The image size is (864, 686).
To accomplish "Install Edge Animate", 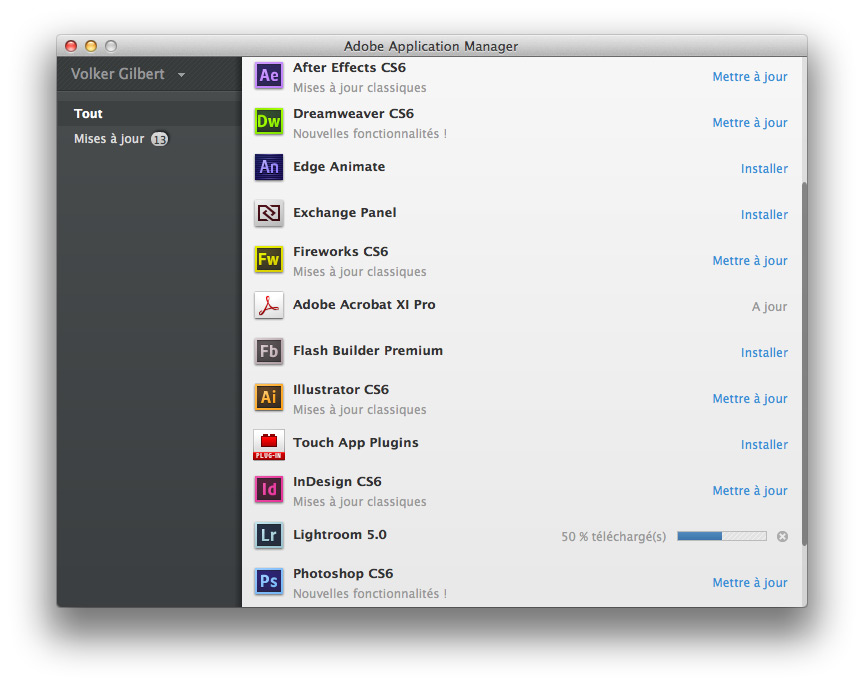I will click(x=764, y=169).
